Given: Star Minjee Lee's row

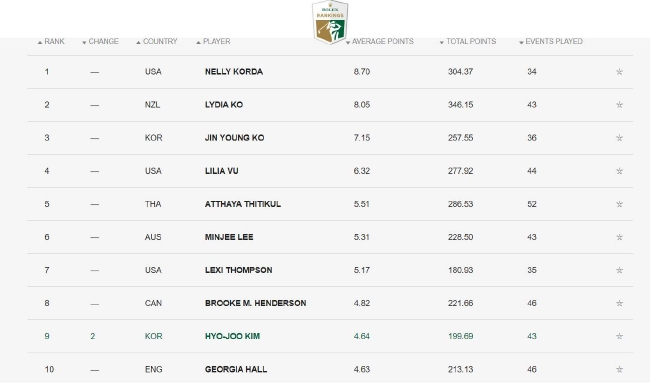Looking at the screenshot, I should tap(619, 237).
